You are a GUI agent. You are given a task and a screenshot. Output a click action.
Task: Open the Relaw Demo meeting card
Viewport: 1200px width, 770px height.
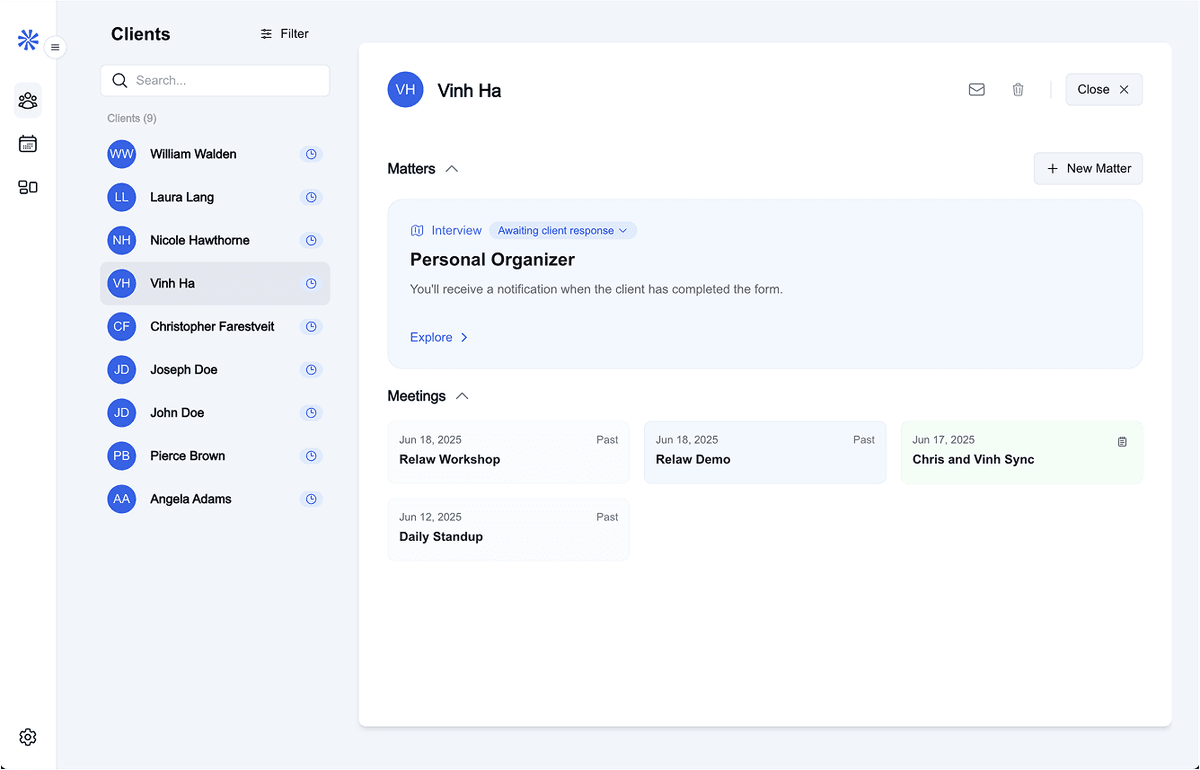pos(764,452)
